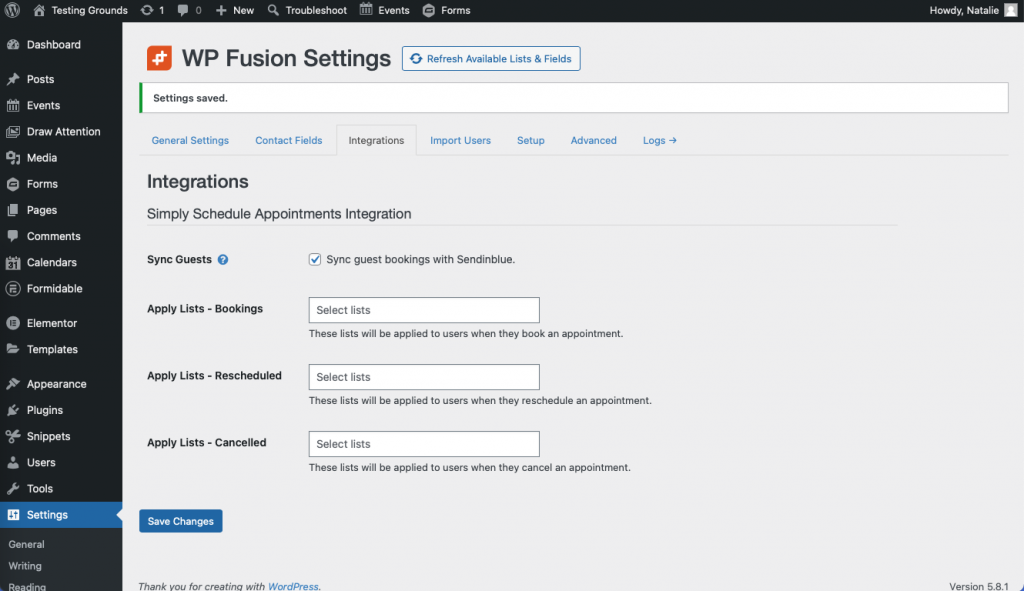1024x591 pixels.
Task: Click the WordPress logo in the admin bar
Action: tap(11, 10)
